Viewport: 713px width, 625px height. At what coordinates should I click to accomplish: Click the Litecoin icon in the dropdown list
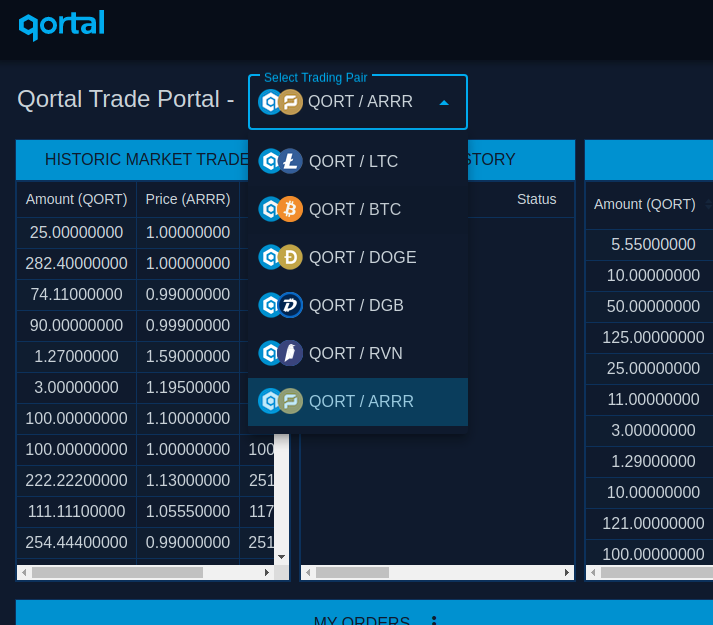(x=290, y=161)
